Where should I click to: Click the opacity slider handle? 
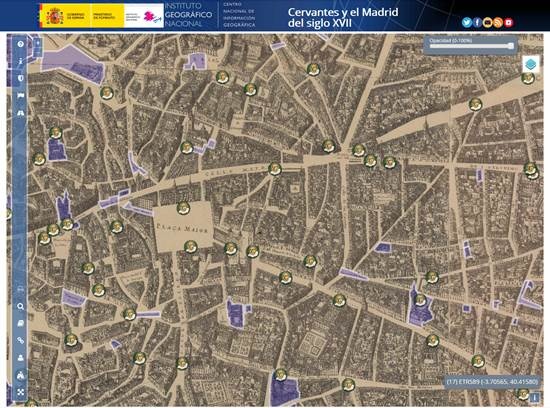point(511,46)
